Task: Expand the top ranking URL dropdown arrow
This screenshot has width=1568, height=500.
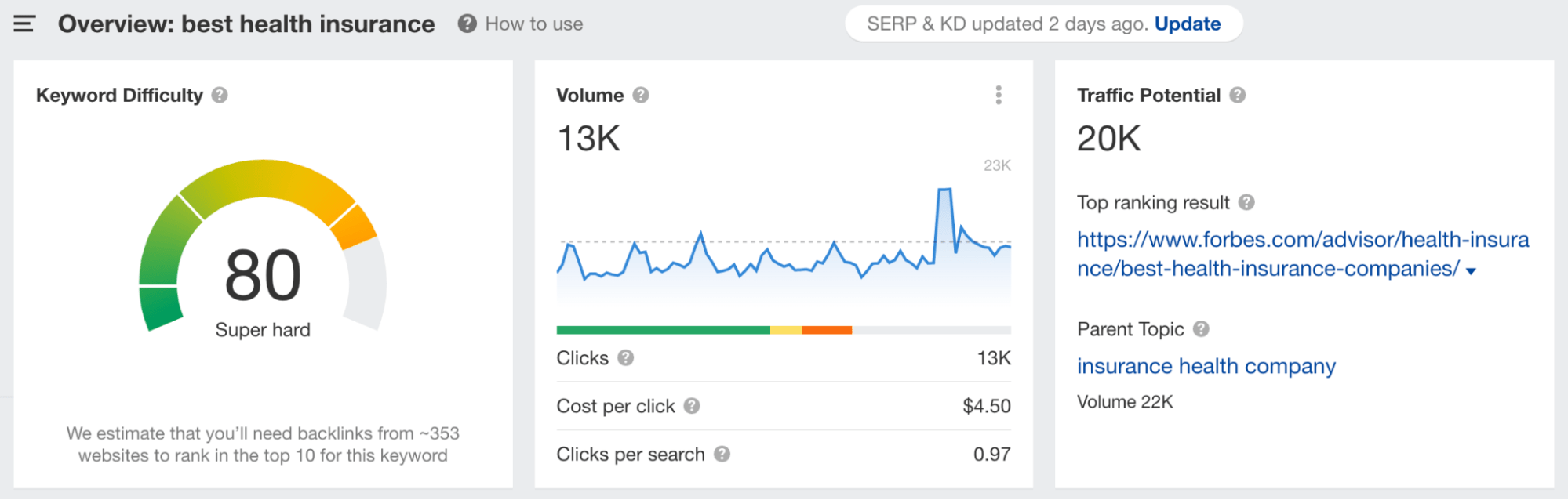Action: 1471,271
